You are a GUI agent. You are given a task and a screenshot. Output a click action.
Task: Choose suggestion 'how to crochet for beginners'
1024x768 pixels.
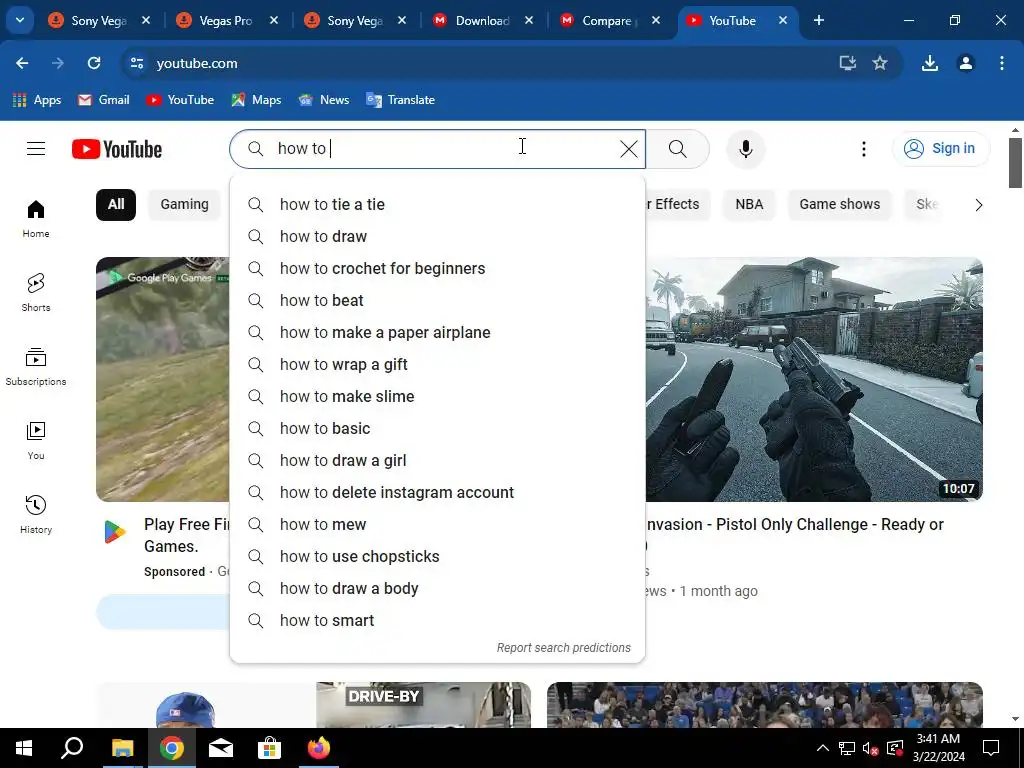pos(438,268)
